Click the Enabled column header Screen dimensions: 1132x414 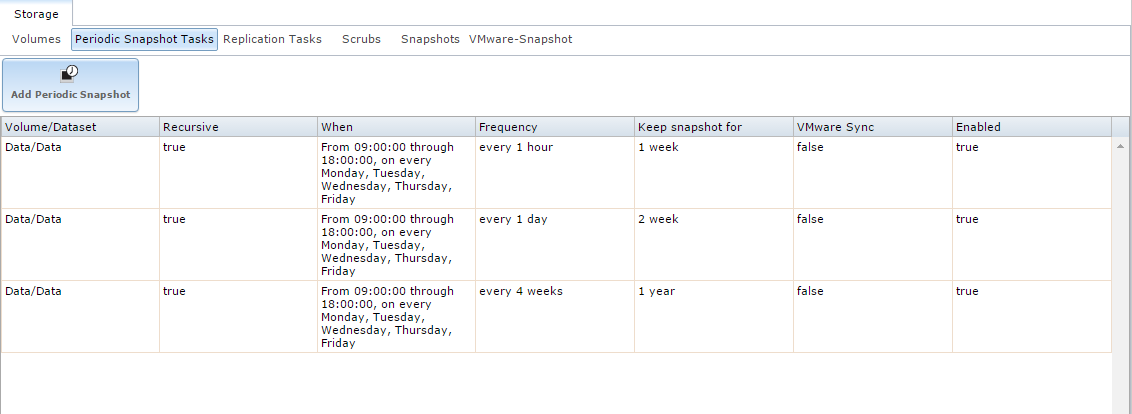coord(1032,127)
